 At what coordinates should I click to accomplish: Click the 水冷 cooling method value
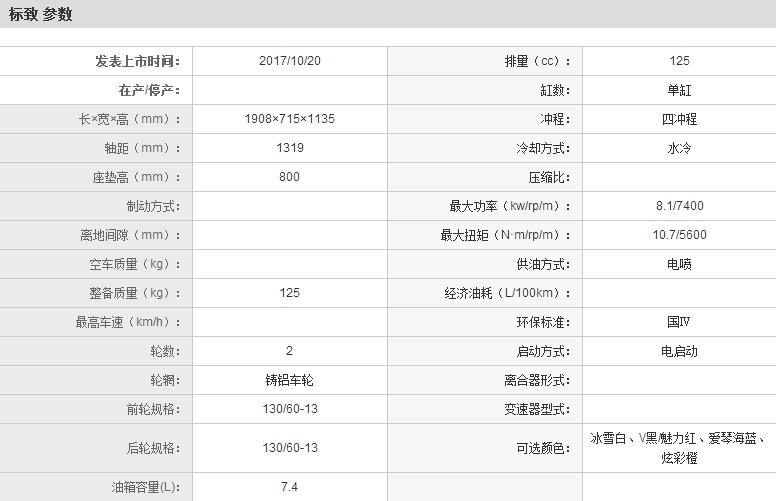679,148
